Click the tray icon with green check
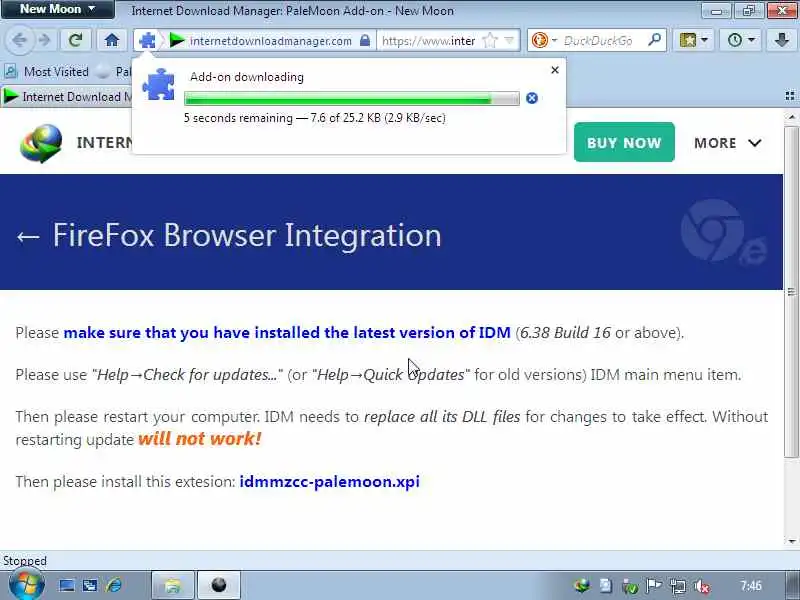800x600 pixels. (x=630, y=587)
